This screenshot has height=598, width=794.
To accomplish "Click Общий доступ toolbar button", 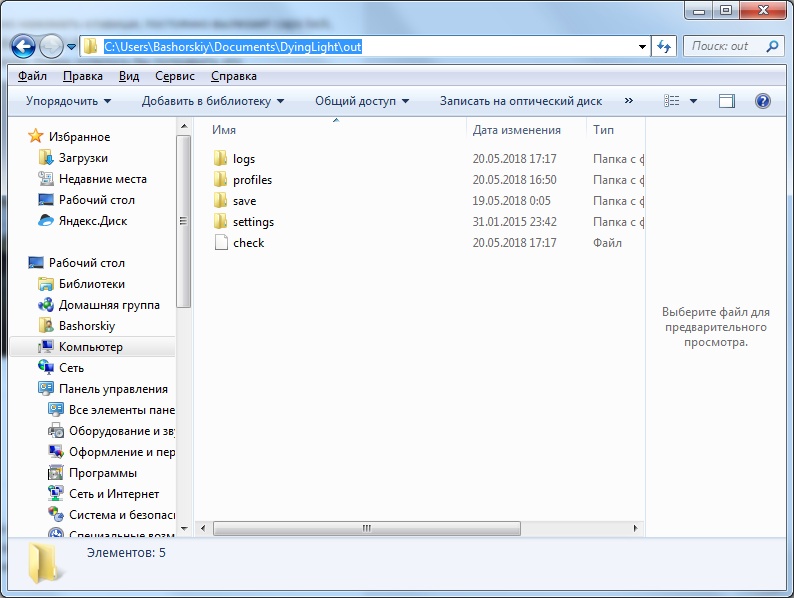I will pyautogui.click(x=362, y=101).
